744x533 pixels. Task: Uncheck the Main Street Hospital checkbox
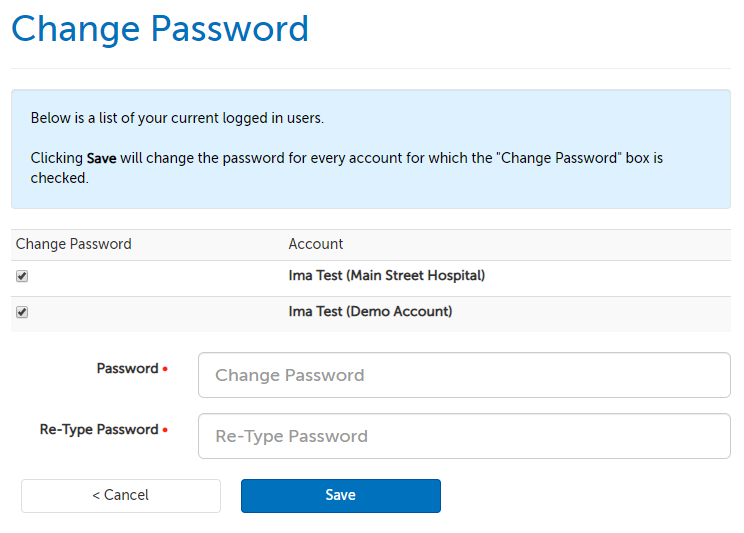(x=22, y=276)
